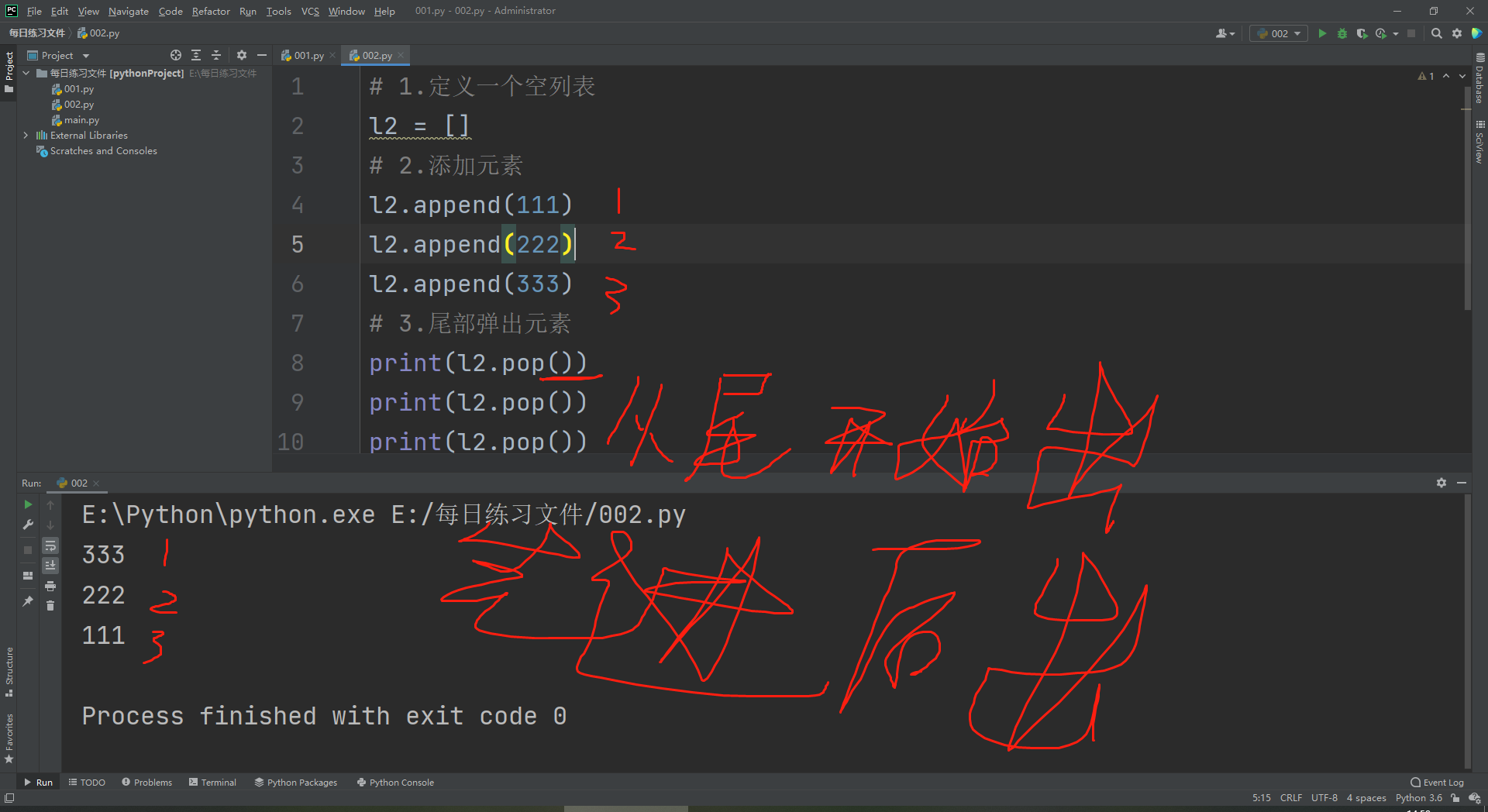The image size is (1488, 812).
Task: Toggle the Database side panel
Action: 1479,78
